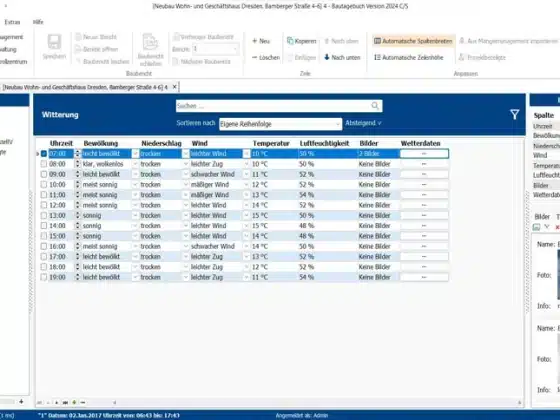Click Neuer Bericht in the ribbon
This screenshot has height=420, width=560.
click(x=96, y=37)
